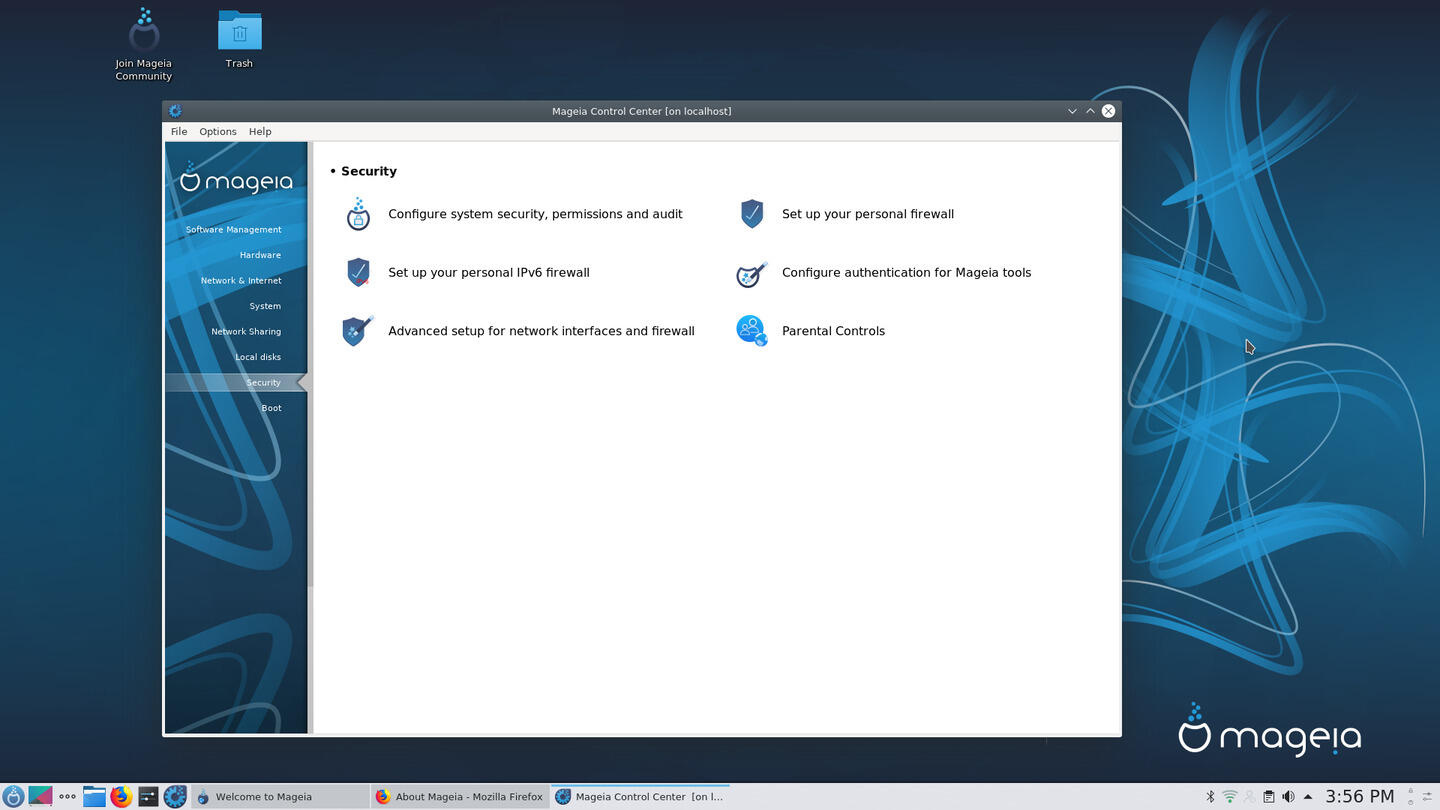Screen dimensions: 1440x810
Task: Open Join Mageia Community desktop icon
Action: click(143, 45)
